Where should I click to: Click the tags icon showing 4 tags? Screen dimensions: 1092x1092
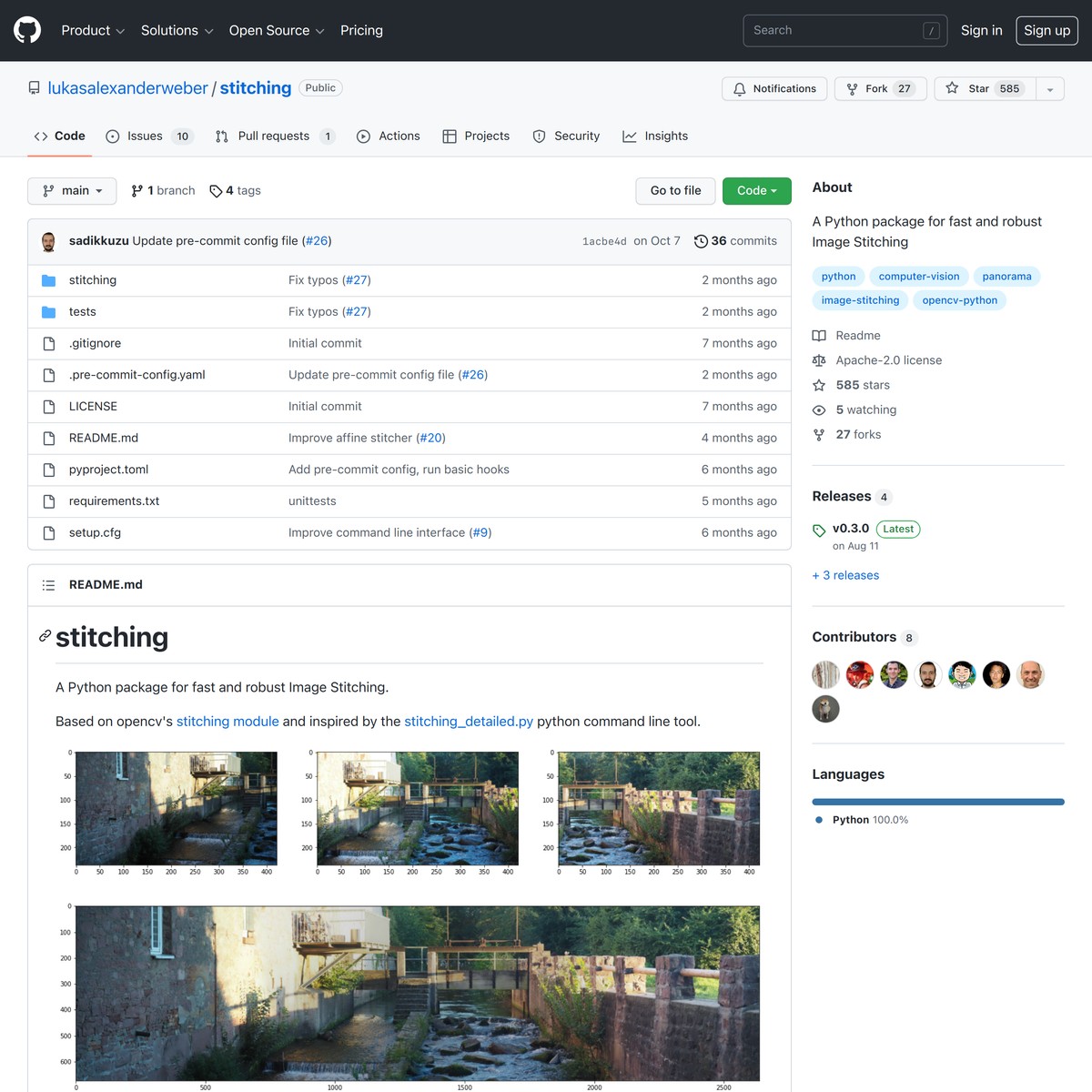(x=216, y=191)
